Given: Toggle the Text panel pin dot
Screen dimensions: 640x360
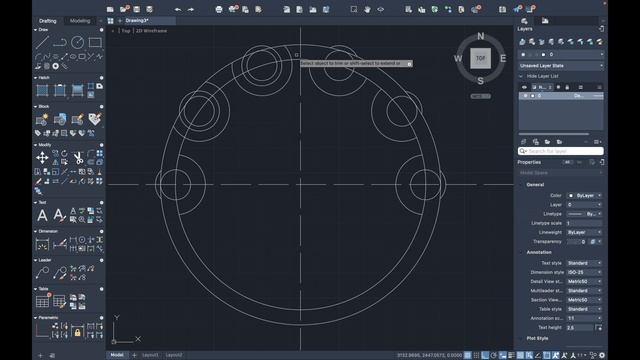Looking at the screenshot, I should [x=101, y=202].
